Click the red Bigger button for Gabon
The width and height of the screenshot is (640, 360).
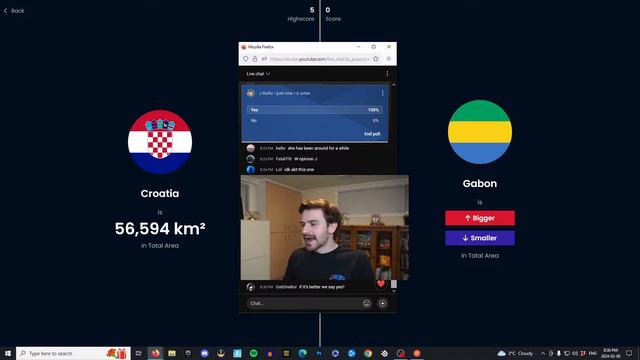(x=480, y=218)
